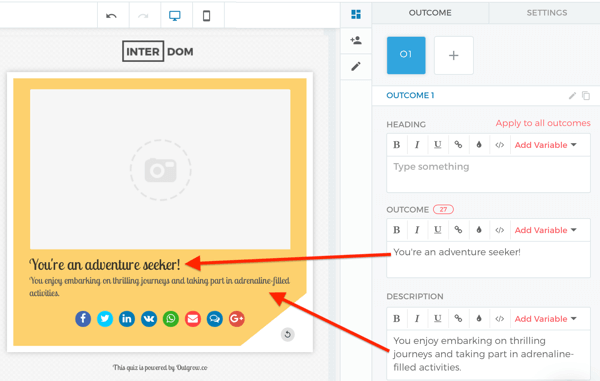Click the email share icon
The width and height of the screenshot is (600, 381).
(193, 319)
